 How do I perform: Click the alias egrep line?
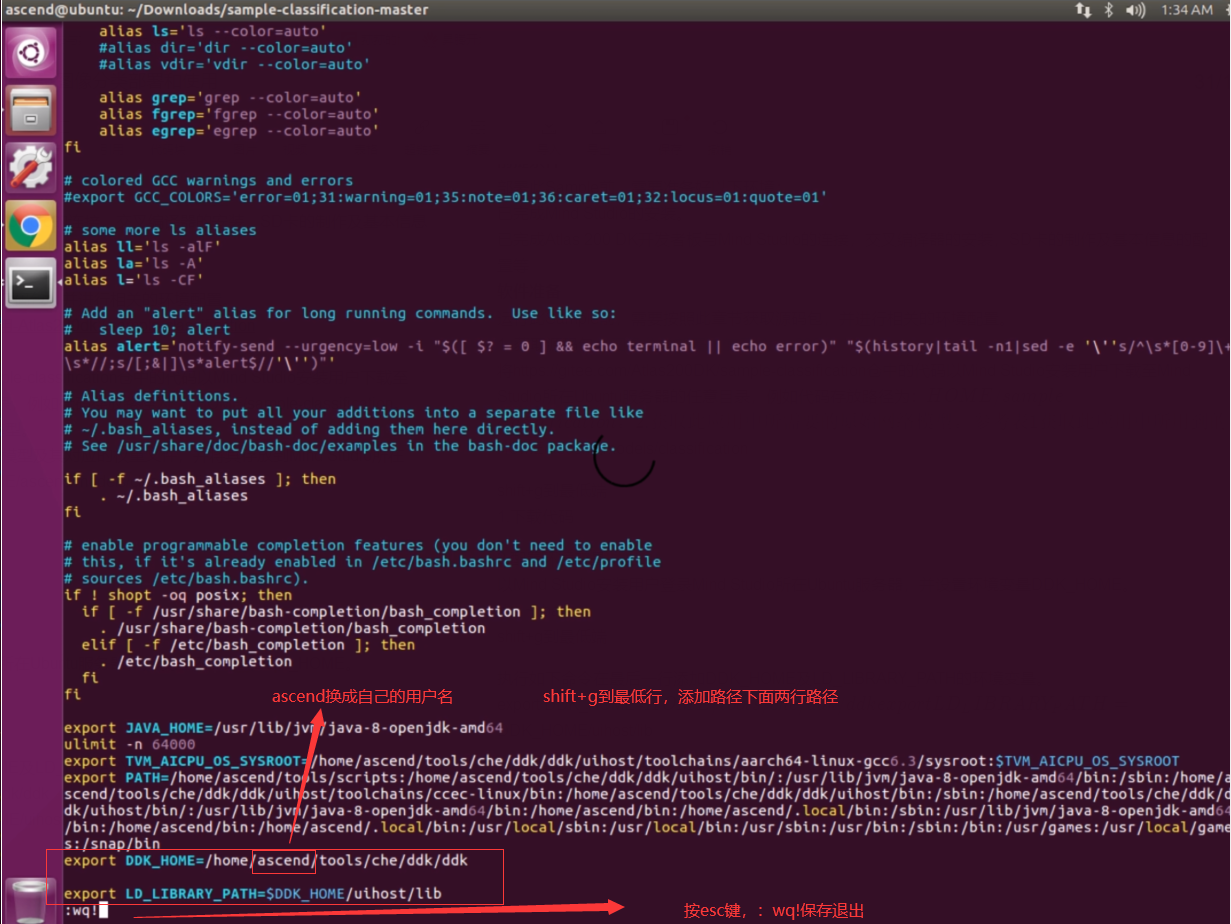pos(238,131)
